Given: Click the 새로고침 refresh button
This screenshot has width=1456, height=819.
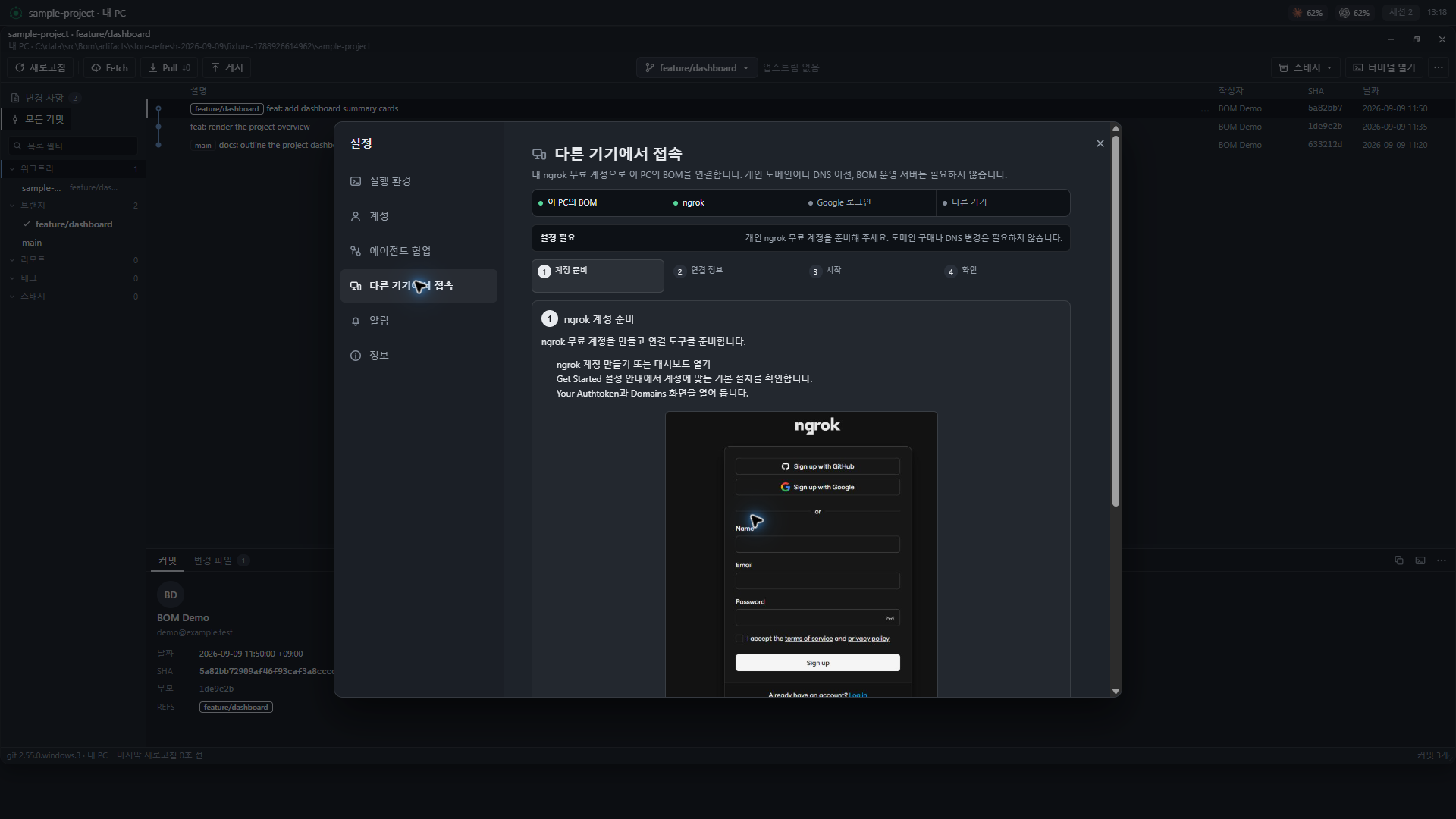Looking at the screenshot, I should point(41,67).
